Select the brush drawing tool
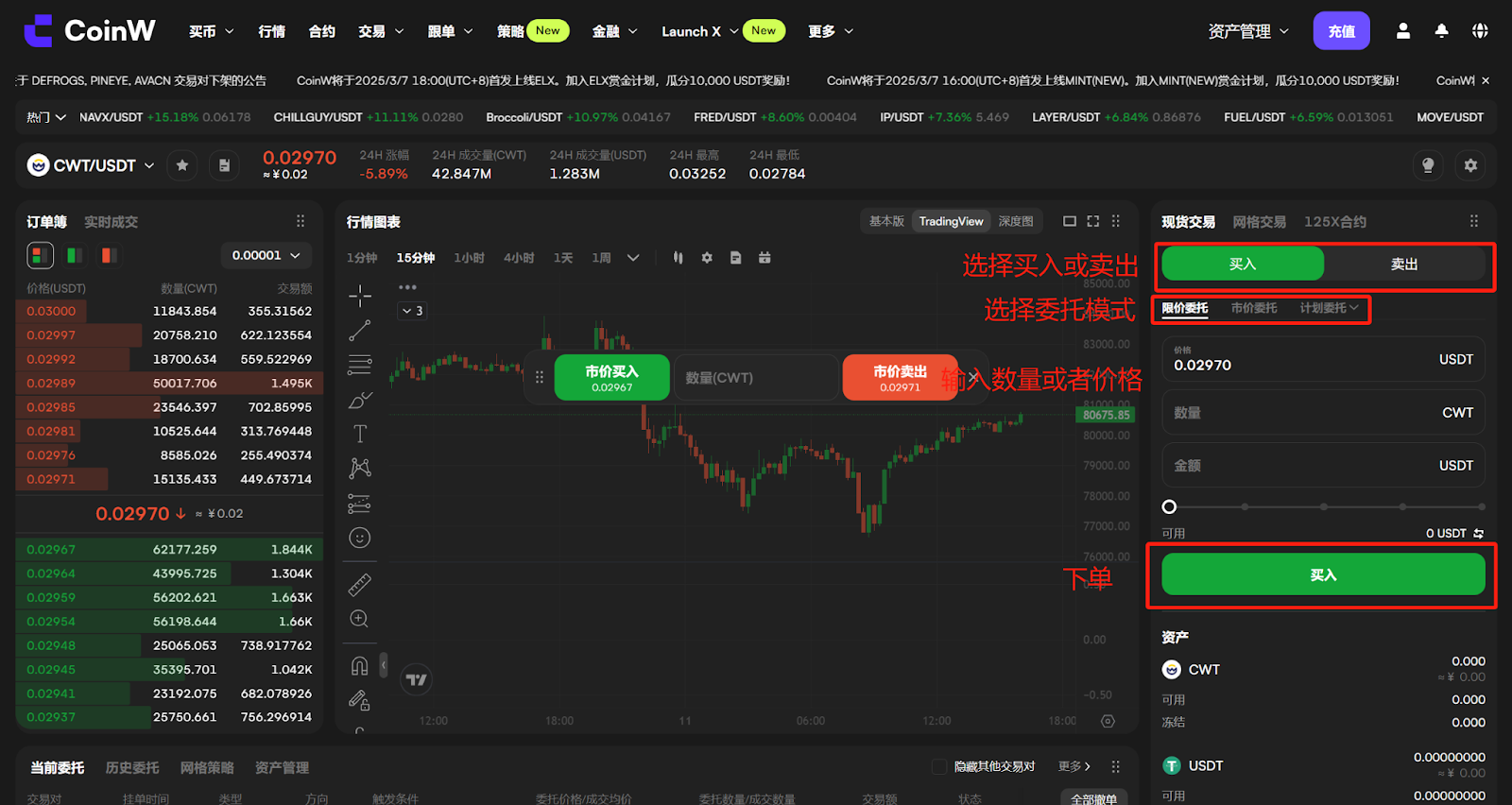This screenshot has height=805, width=1512. tap(359, 400)
